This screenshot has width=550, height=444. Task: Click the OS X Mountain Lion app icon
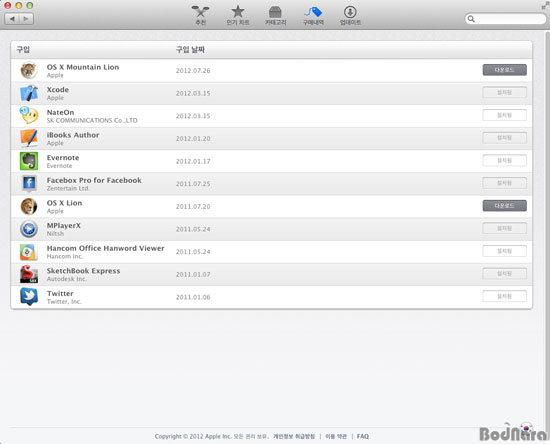(x=29, y=70)
